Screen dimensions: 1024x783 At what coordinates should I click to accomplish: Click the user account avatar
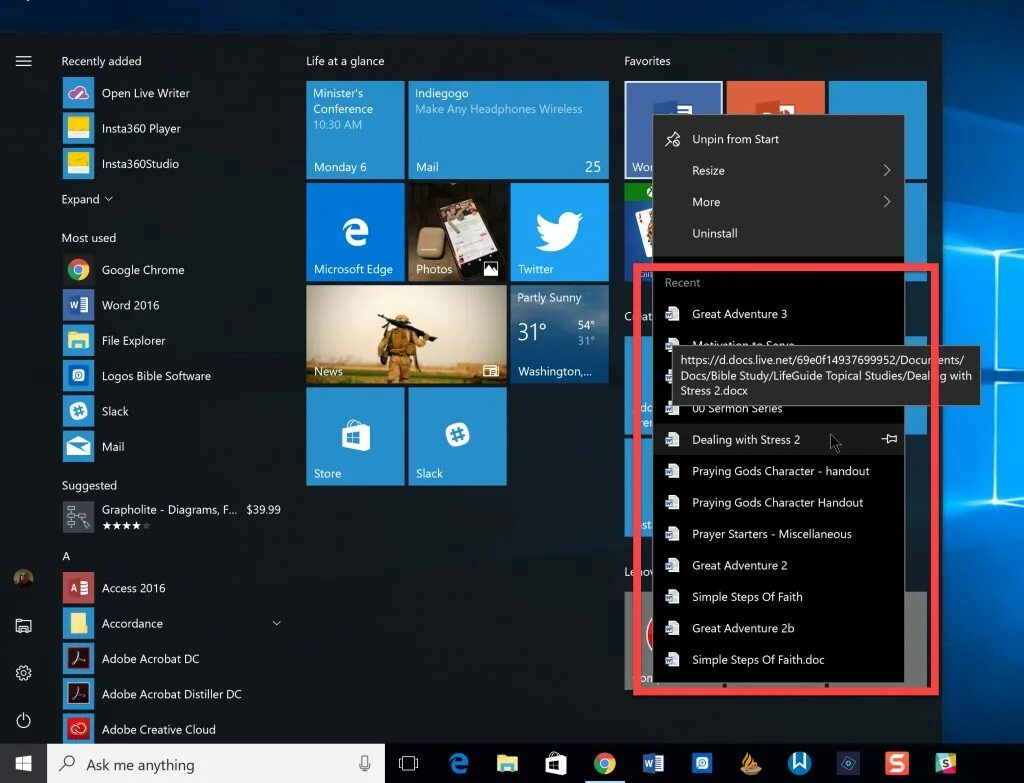coord(24,578)
